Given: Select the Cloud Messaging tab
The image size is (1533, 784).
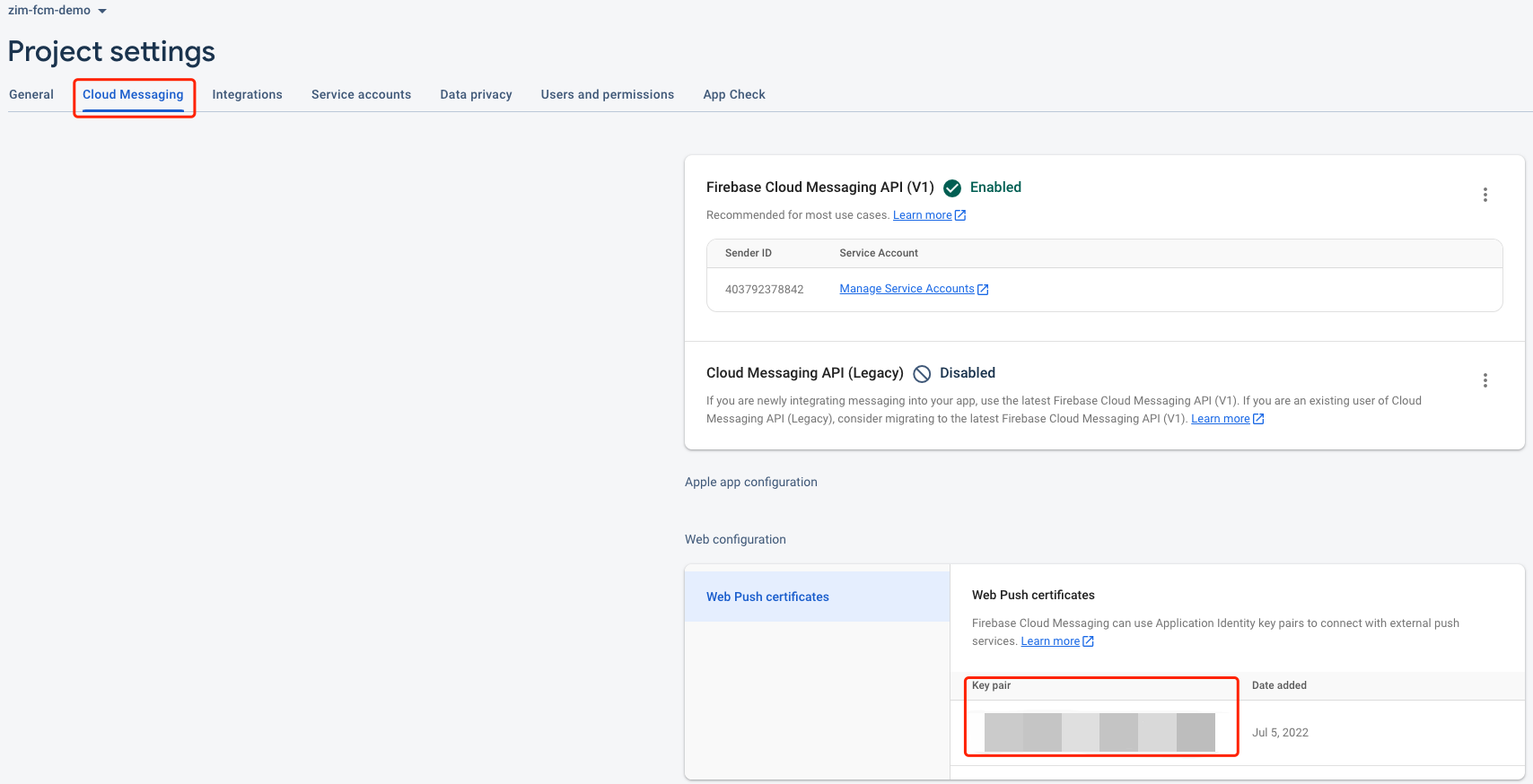Looking at the screenshot, I should (x=133, y=94).
